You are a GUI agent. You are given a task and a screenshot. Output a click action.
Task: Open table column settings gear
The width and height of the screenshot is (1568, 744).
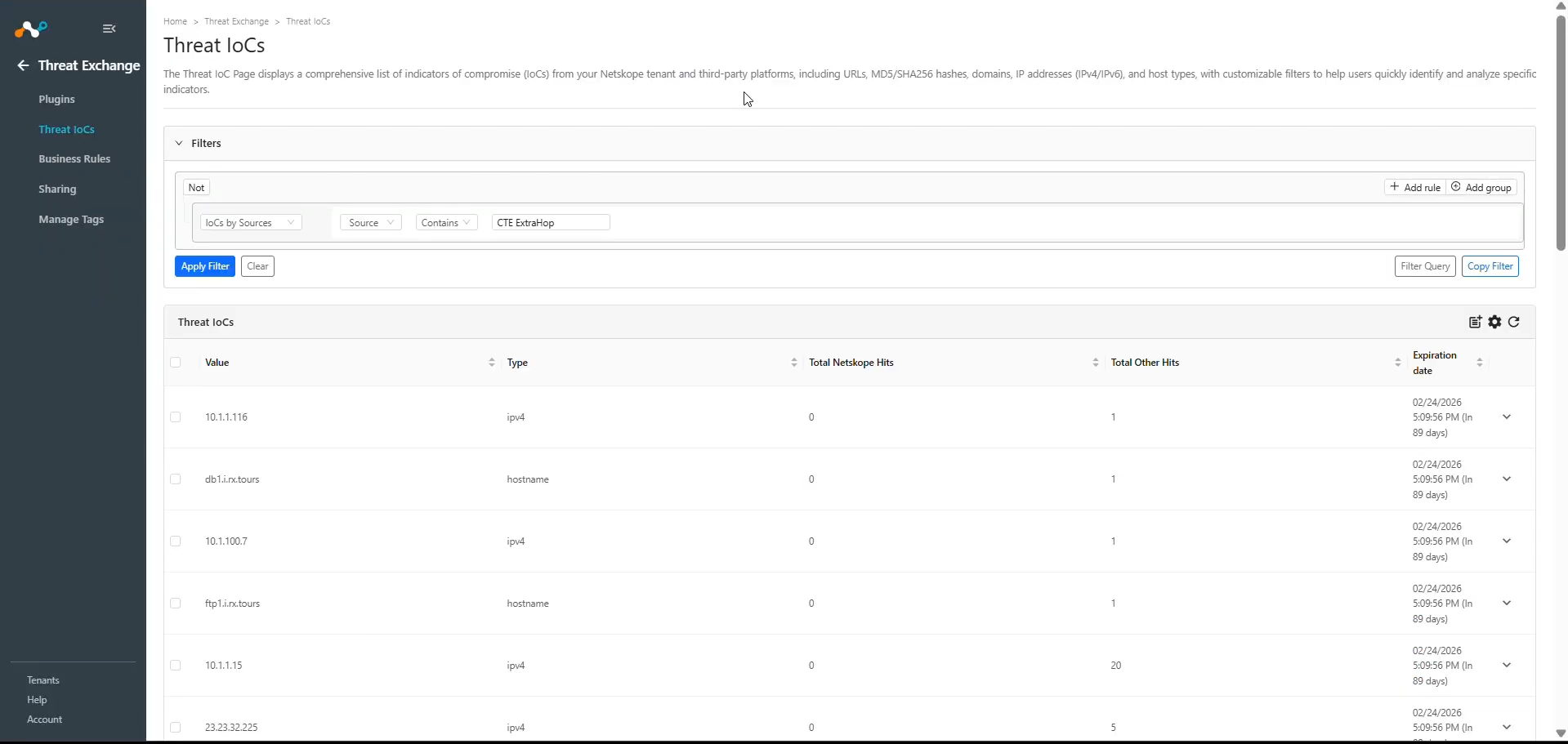pos(1494,322)
